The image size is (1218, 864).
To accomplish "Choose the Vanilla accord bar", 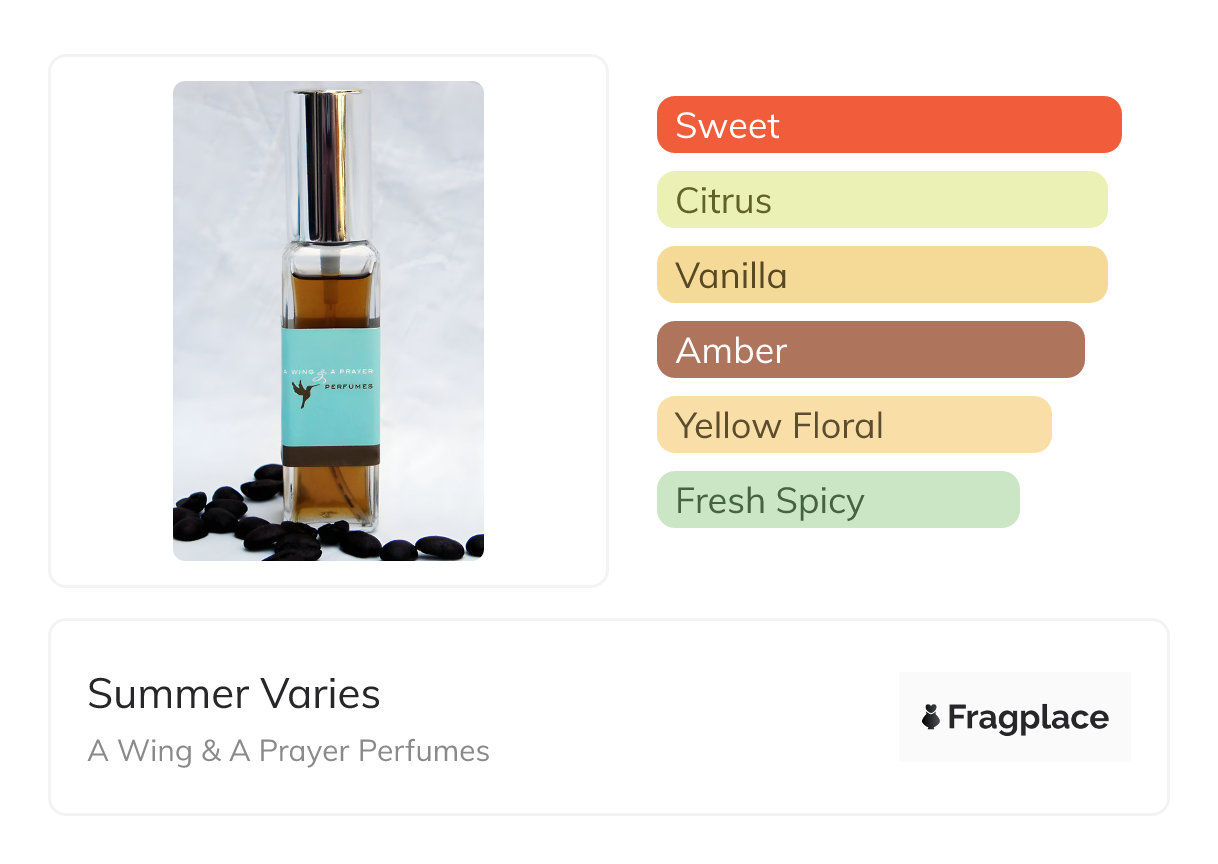I will pos(882,275).
